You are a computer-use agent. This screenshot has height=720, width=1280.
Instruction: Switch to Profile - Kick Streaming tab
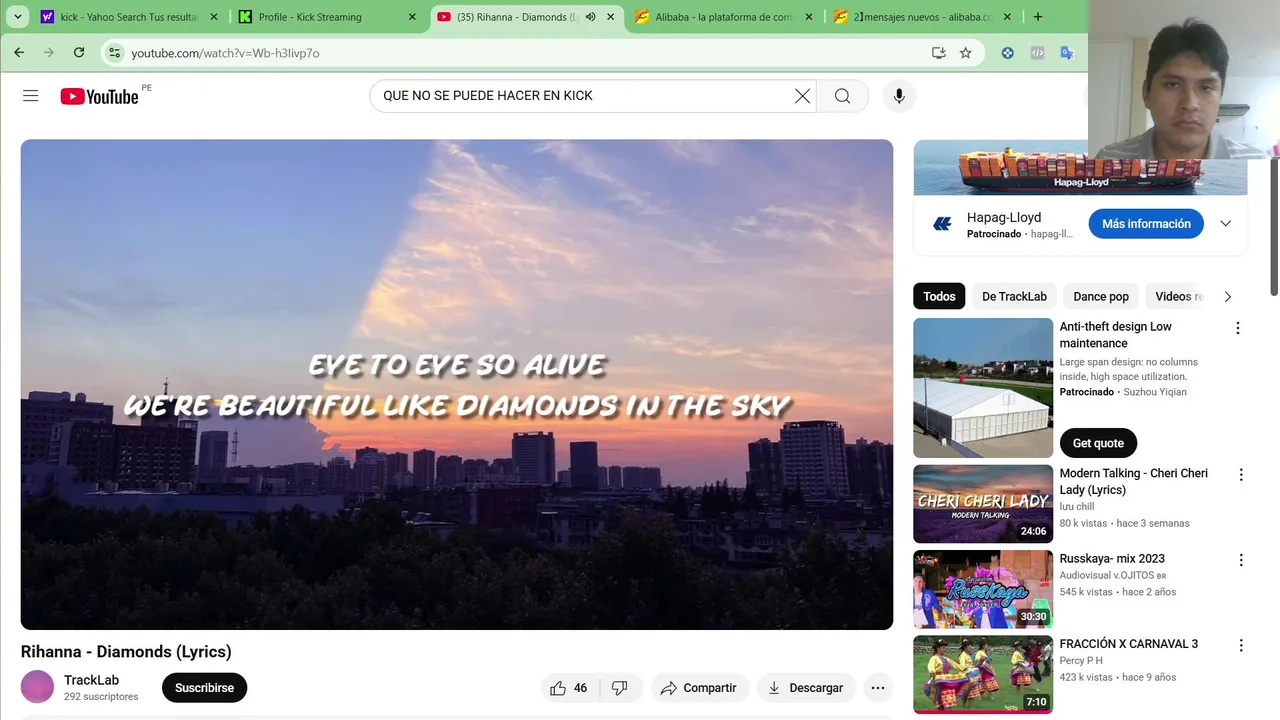click(x=326, y=17)
